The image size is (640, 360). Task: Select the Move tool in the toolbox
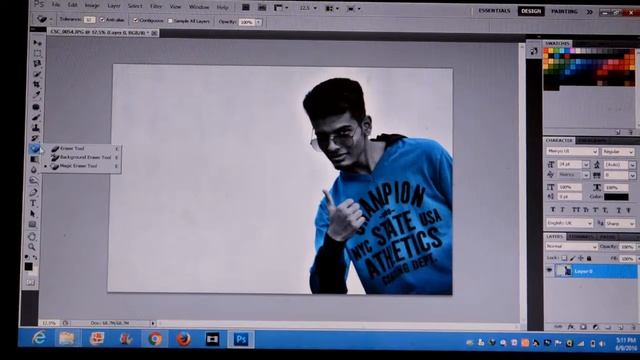37,43
